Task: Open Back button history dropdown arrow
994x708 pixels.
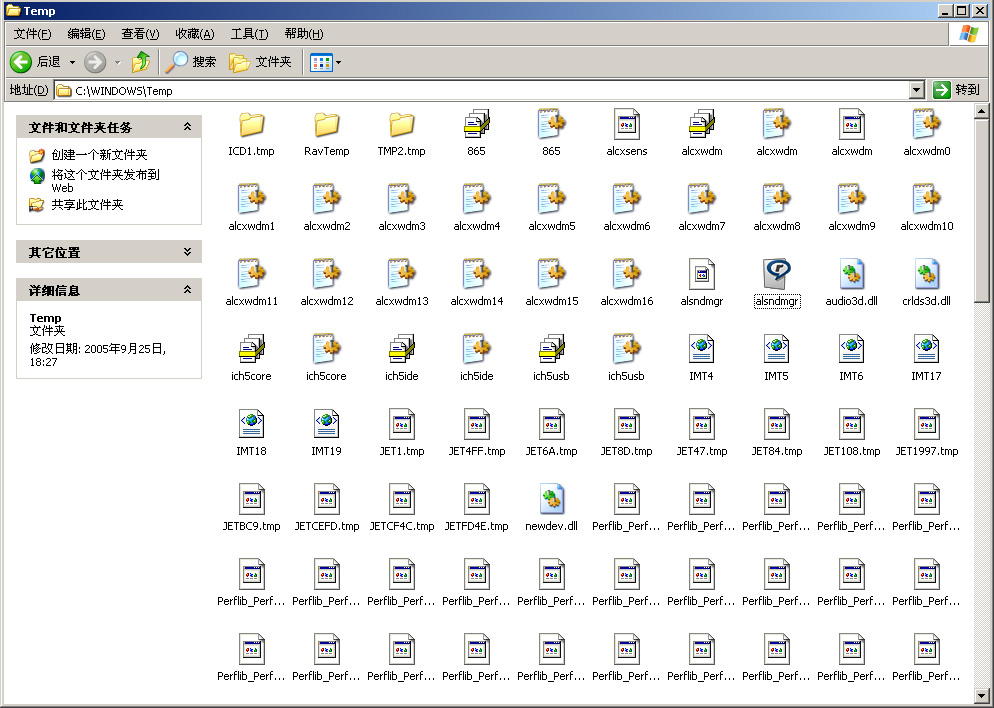Action: [x=71, y=62]
